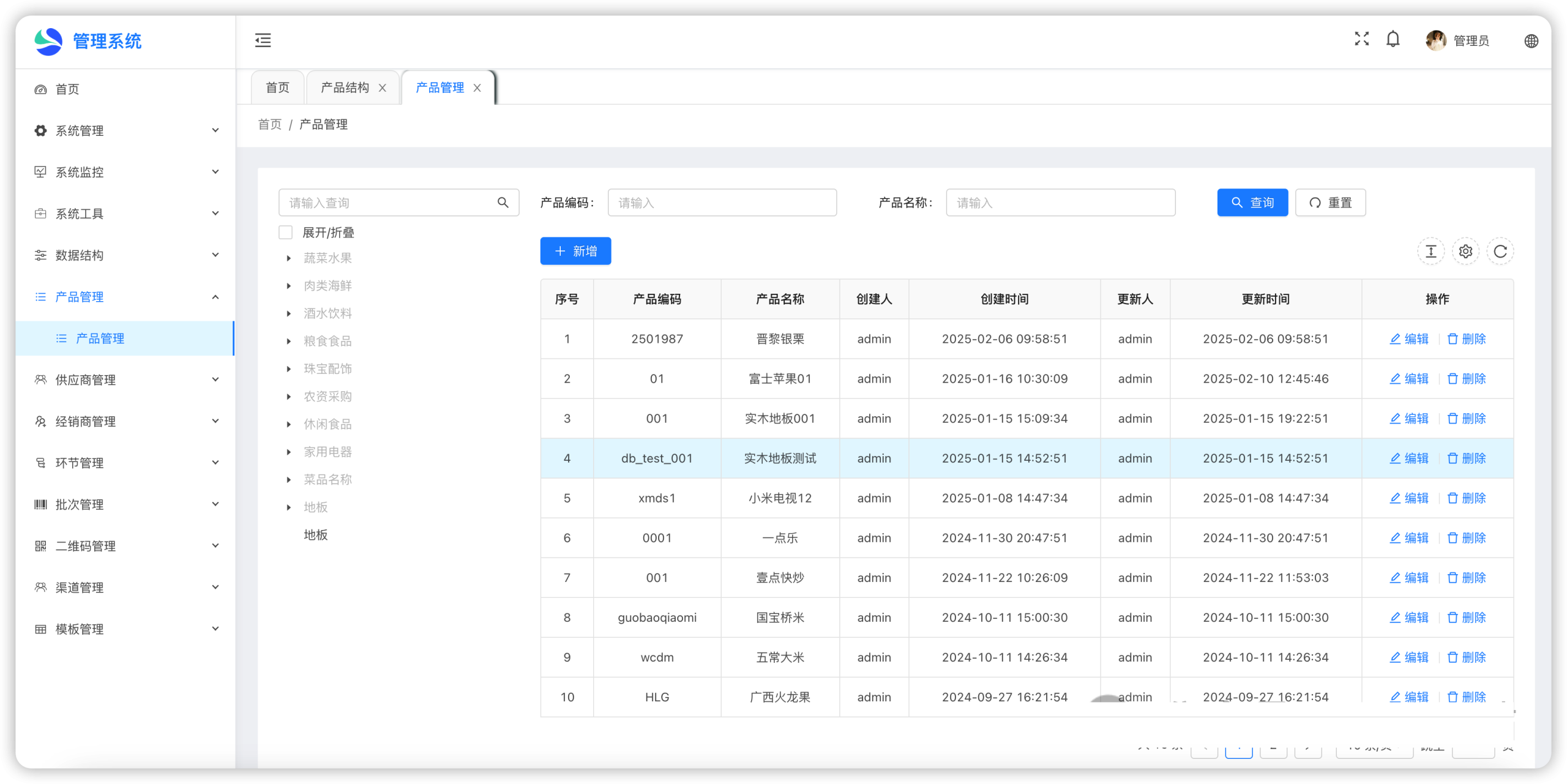Expand the 家用电器 tree node
The width and height of the screenshot is (1567, 784).
click(x=288, y=452)
